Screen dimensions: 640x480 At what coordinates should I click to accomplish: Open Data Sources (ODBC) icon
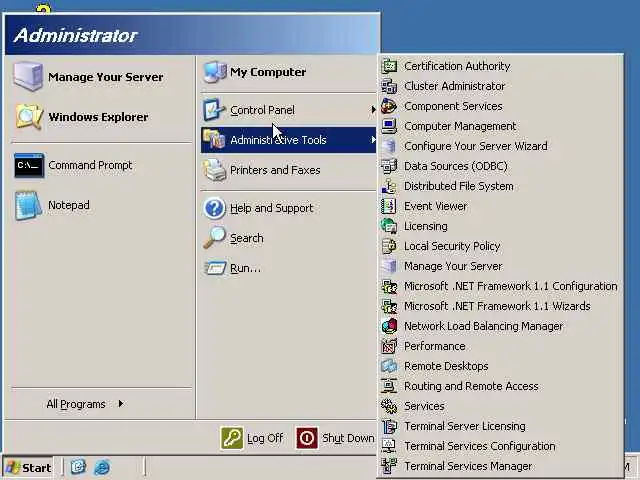[389, 166]
